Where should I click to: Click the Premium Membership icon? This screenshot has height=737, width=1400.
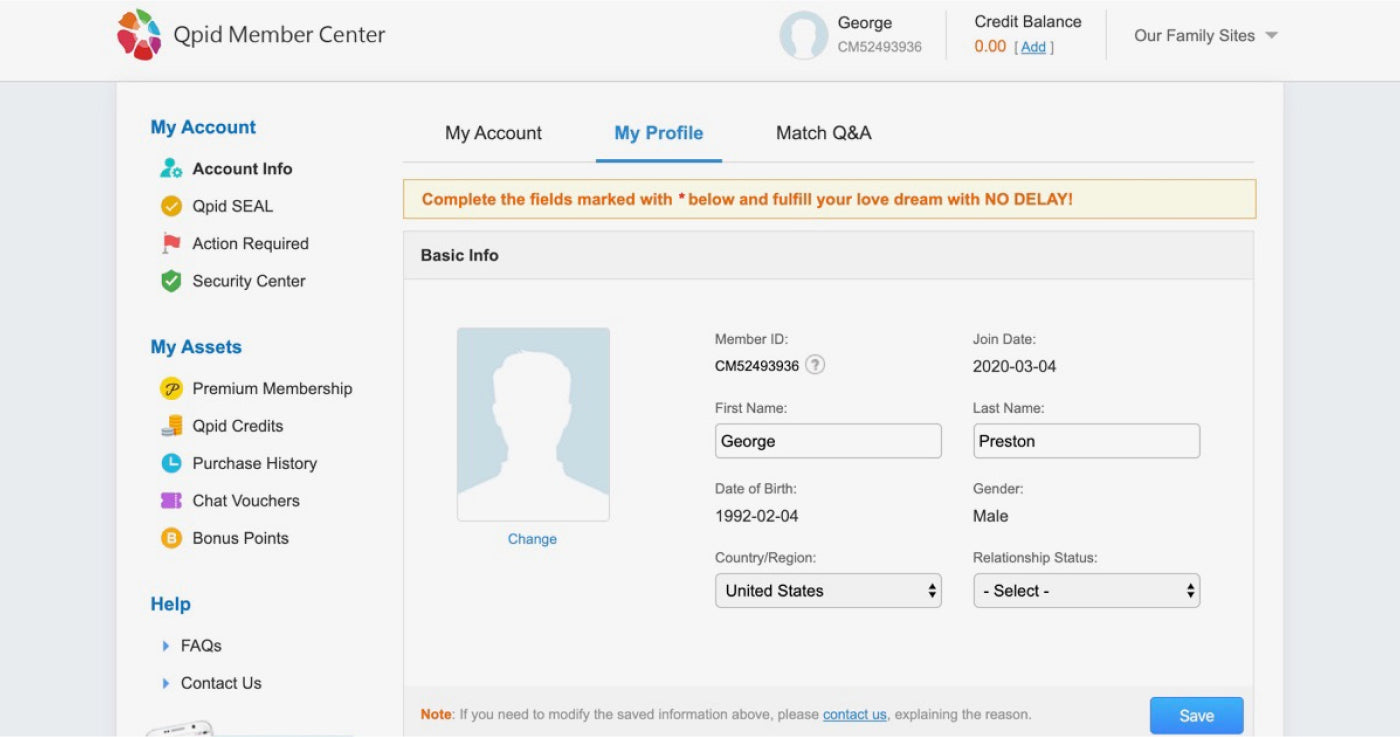coord(171,388)
